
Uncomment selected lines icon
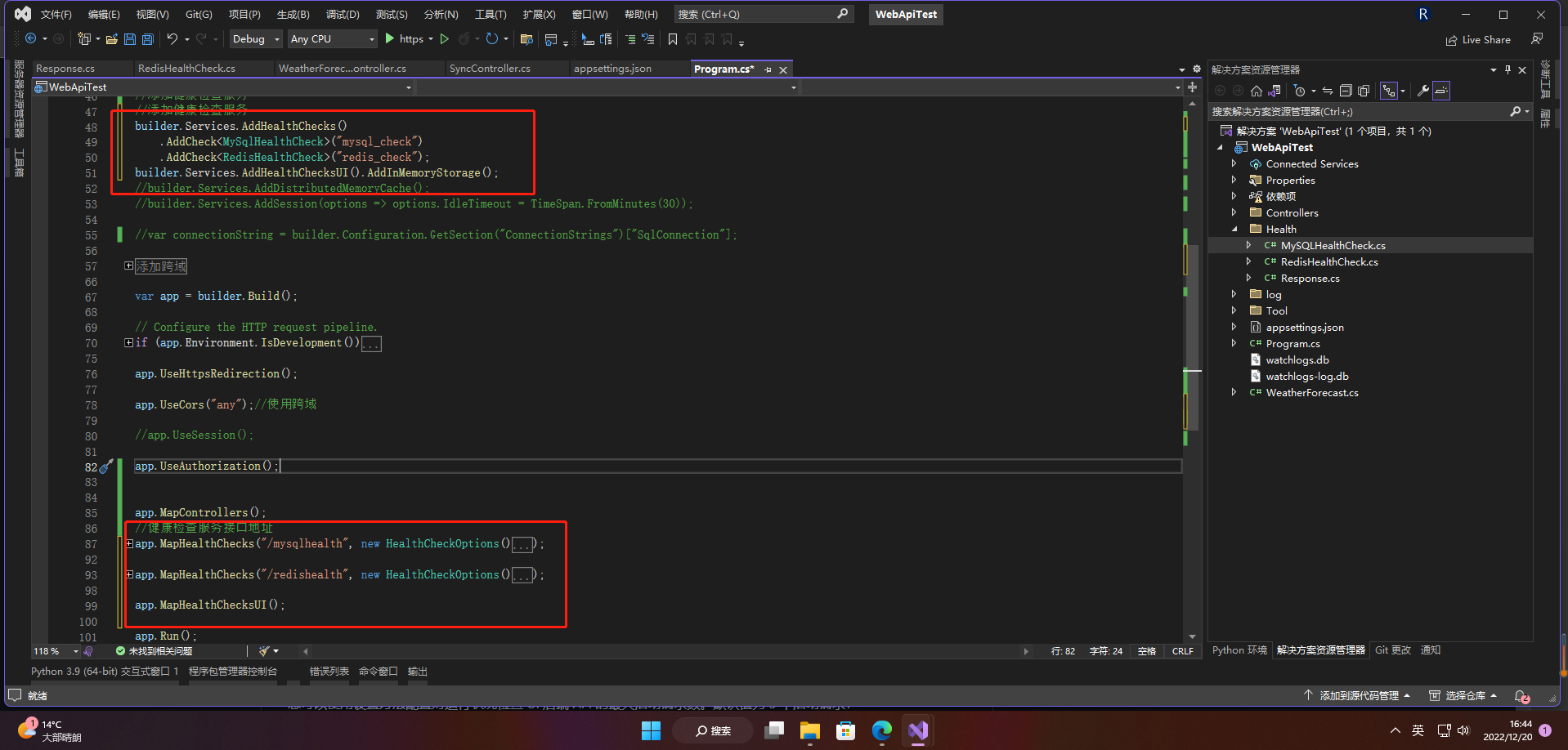pos(648,39)
